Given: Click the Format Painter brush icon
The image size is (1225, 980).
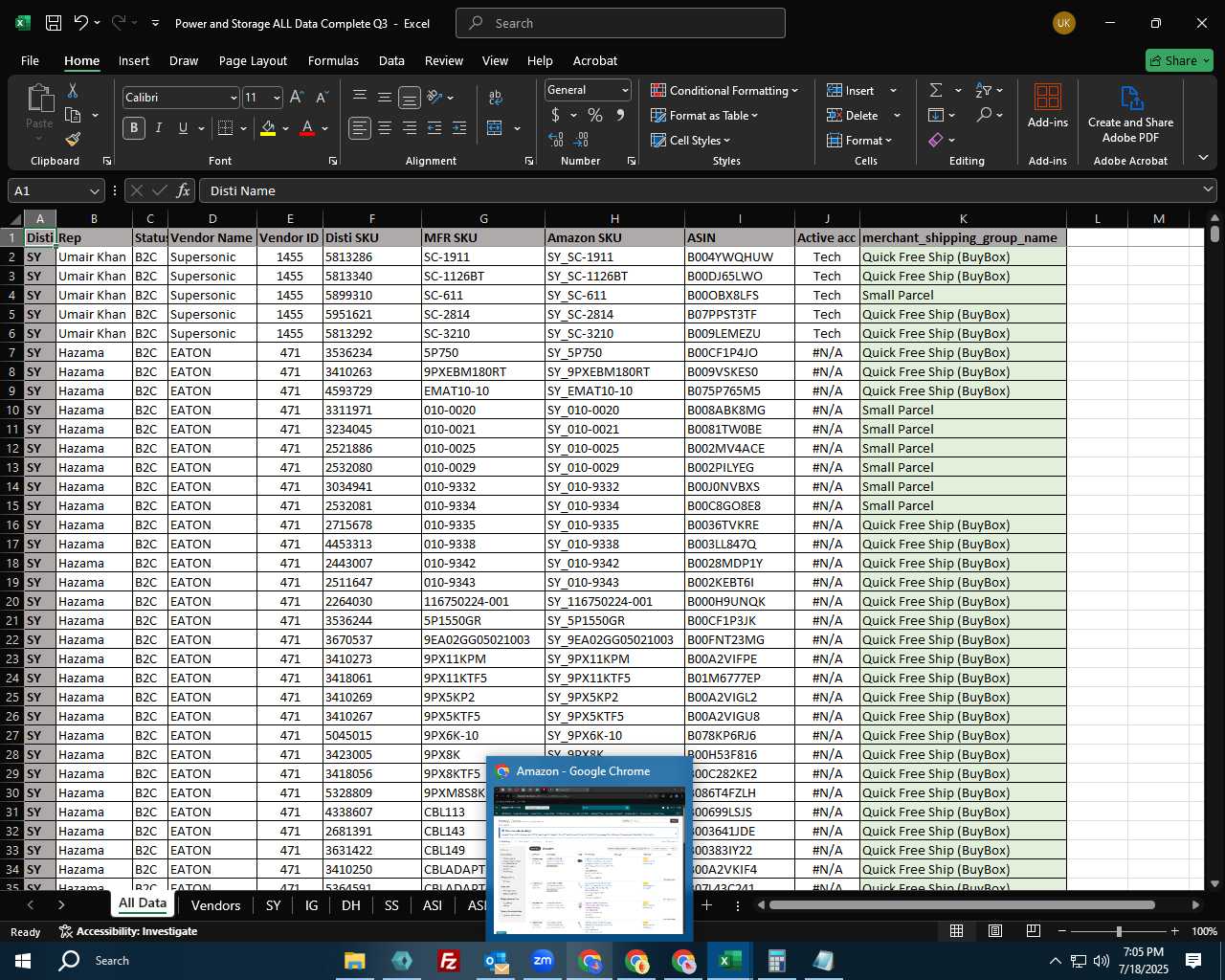Looking at the screenshot, I should tap(73, 139).
